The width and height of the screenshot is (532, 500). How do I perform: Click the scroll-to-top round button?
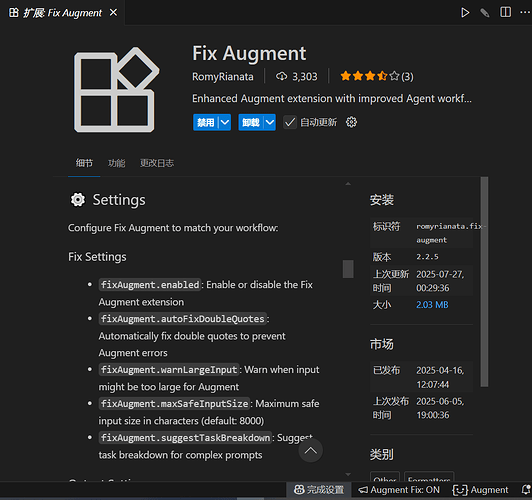pyautogui.click(x=310, y=450)
